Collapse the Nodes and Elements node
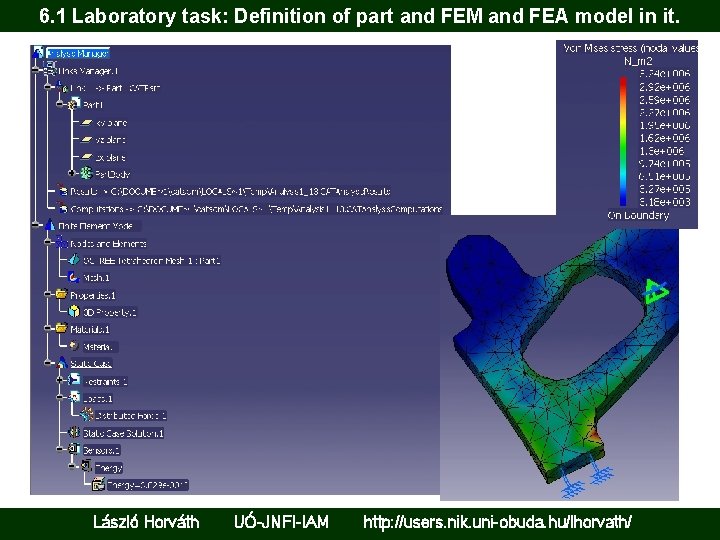The width and height of the screenshot is (720, 540). click(48, 242)
